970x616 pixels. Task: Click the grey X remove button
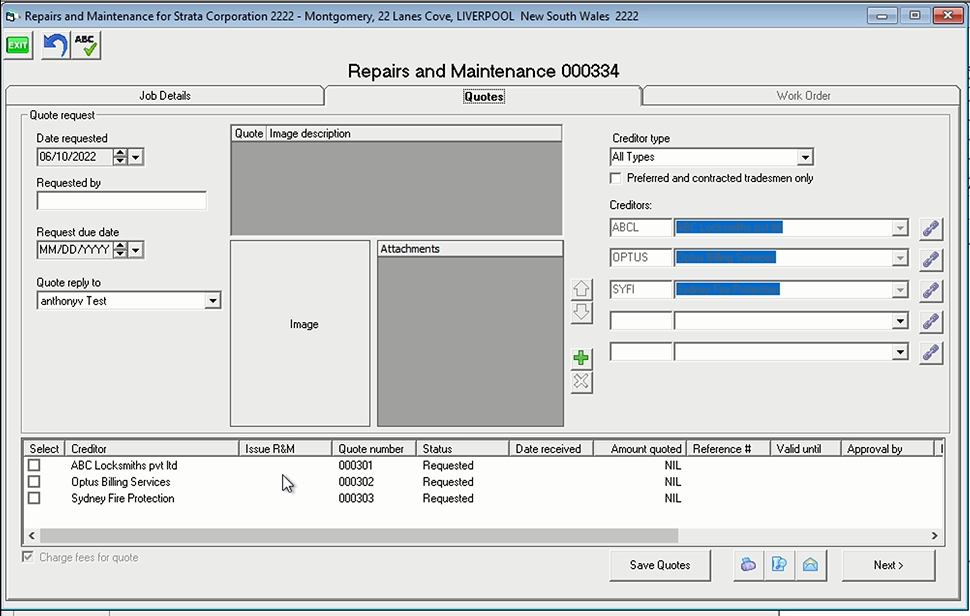tap(581, 382)
